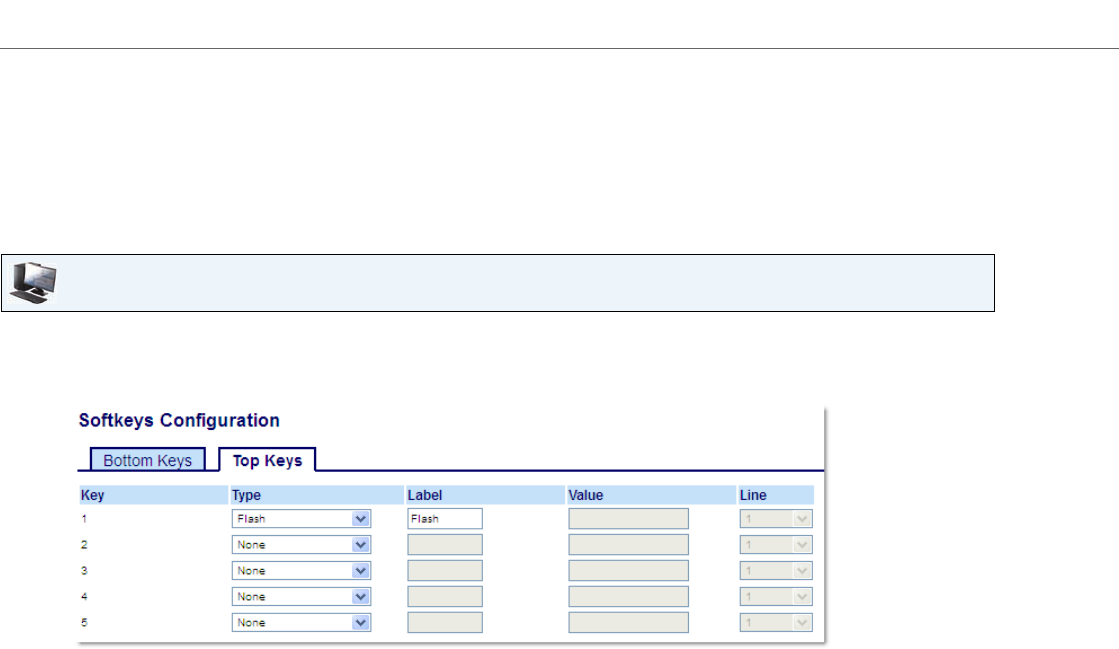Click key number 3 in Key column
Screen dimensions: 1119x649
coord(84,570)
